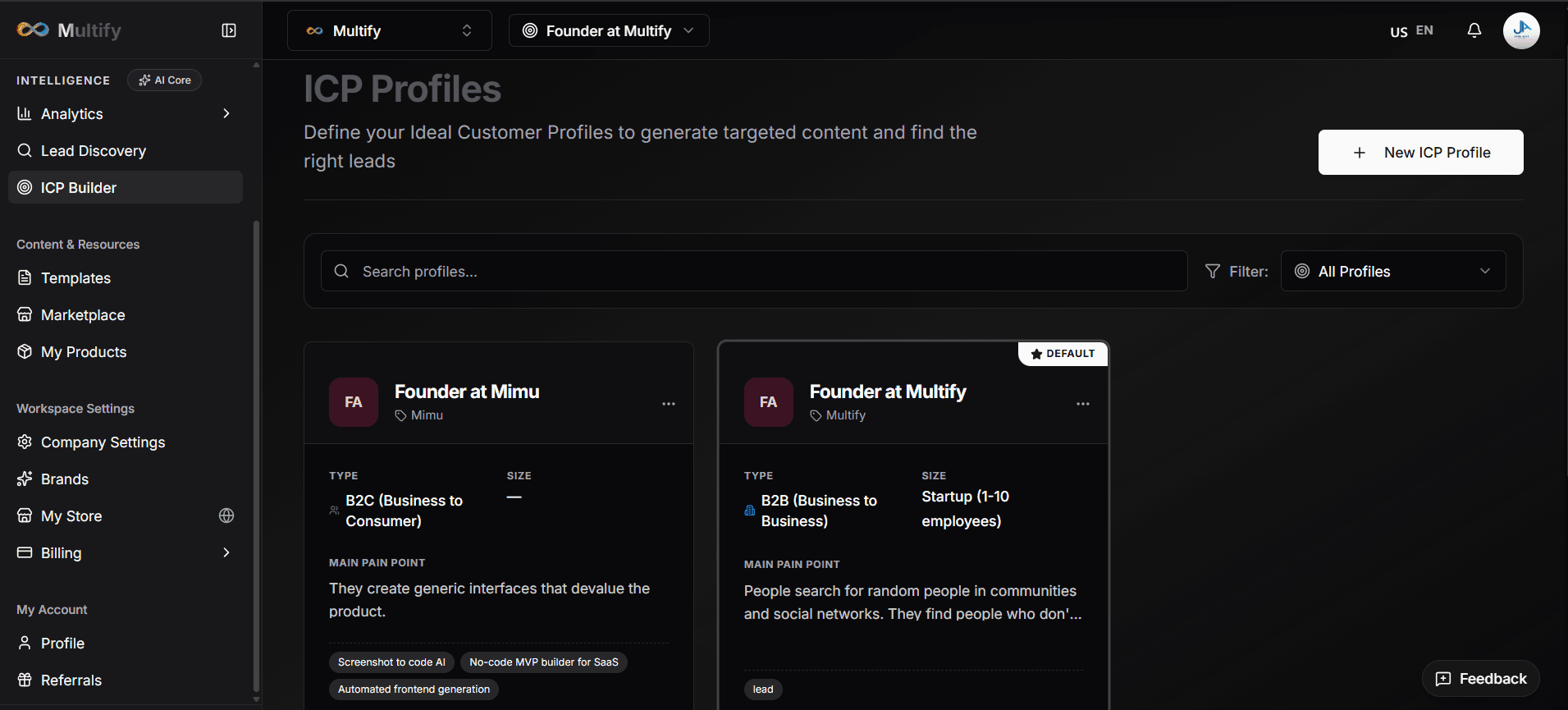This screenshot has height=710, width=1568.
Task: Click the Startup (1-10 employees) size value
Action: (965, 509)
